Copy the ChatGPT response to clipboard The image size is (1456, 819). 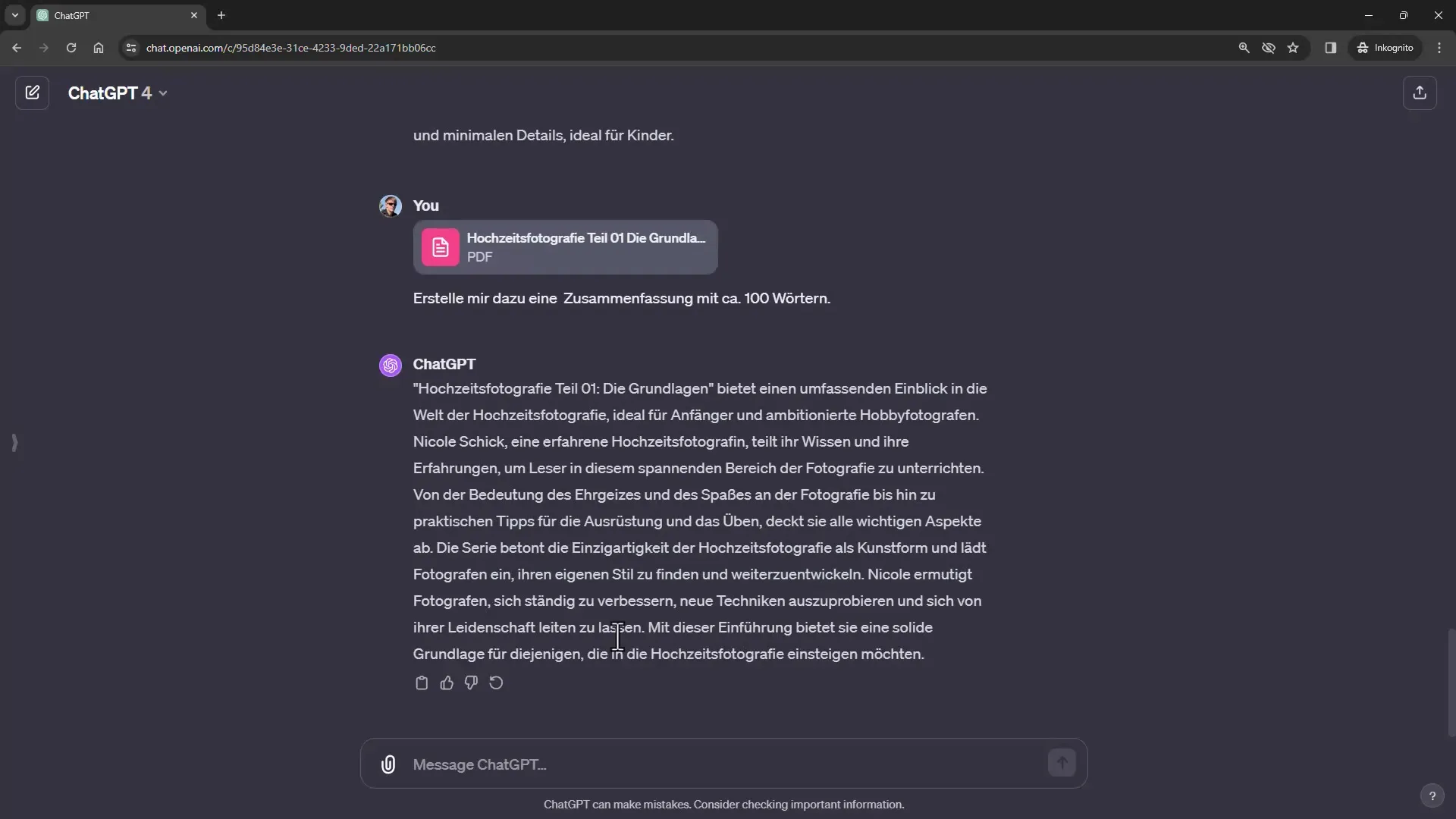click(422, 683)
